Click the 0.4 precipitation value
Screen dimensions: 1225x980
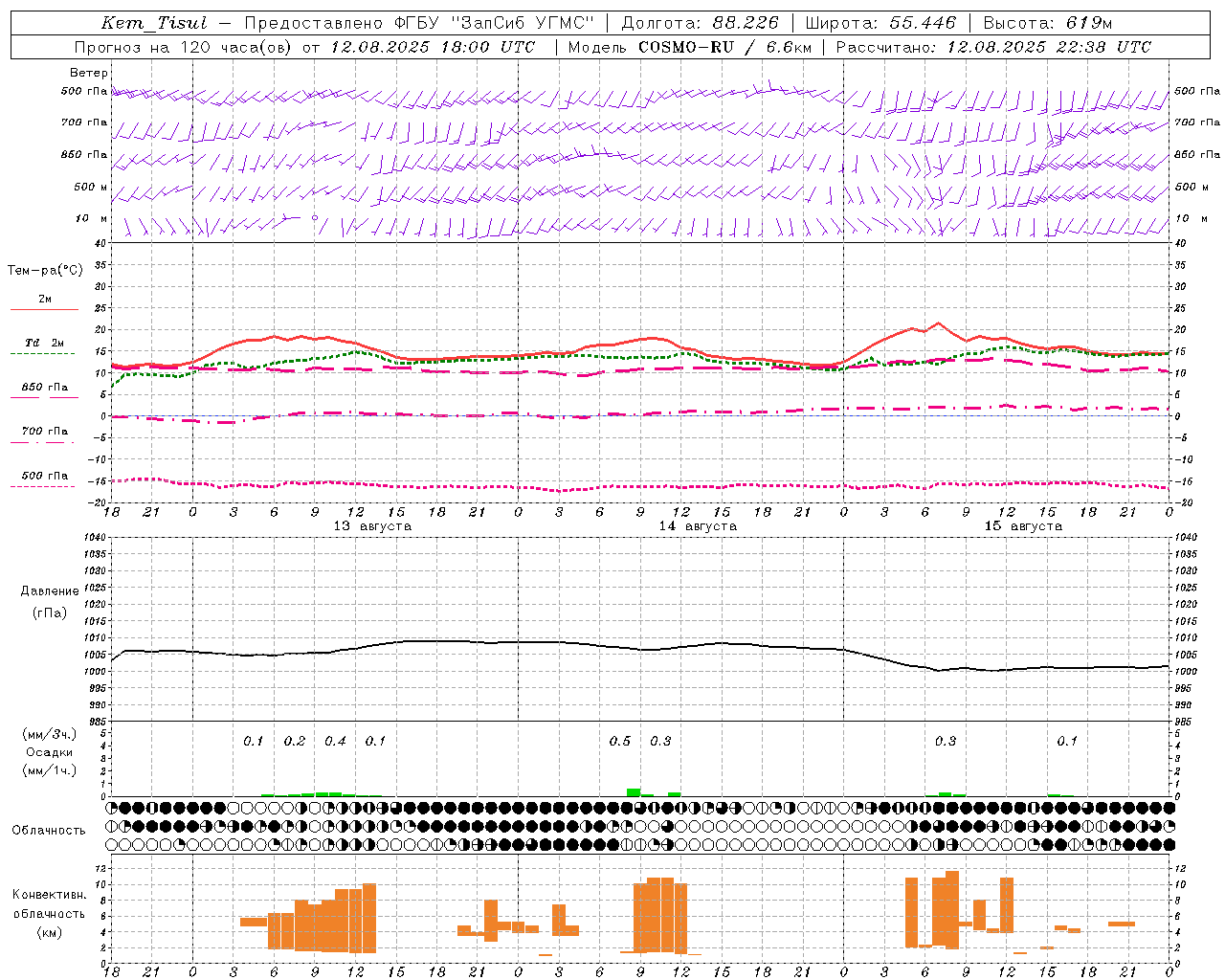[335, 742]
